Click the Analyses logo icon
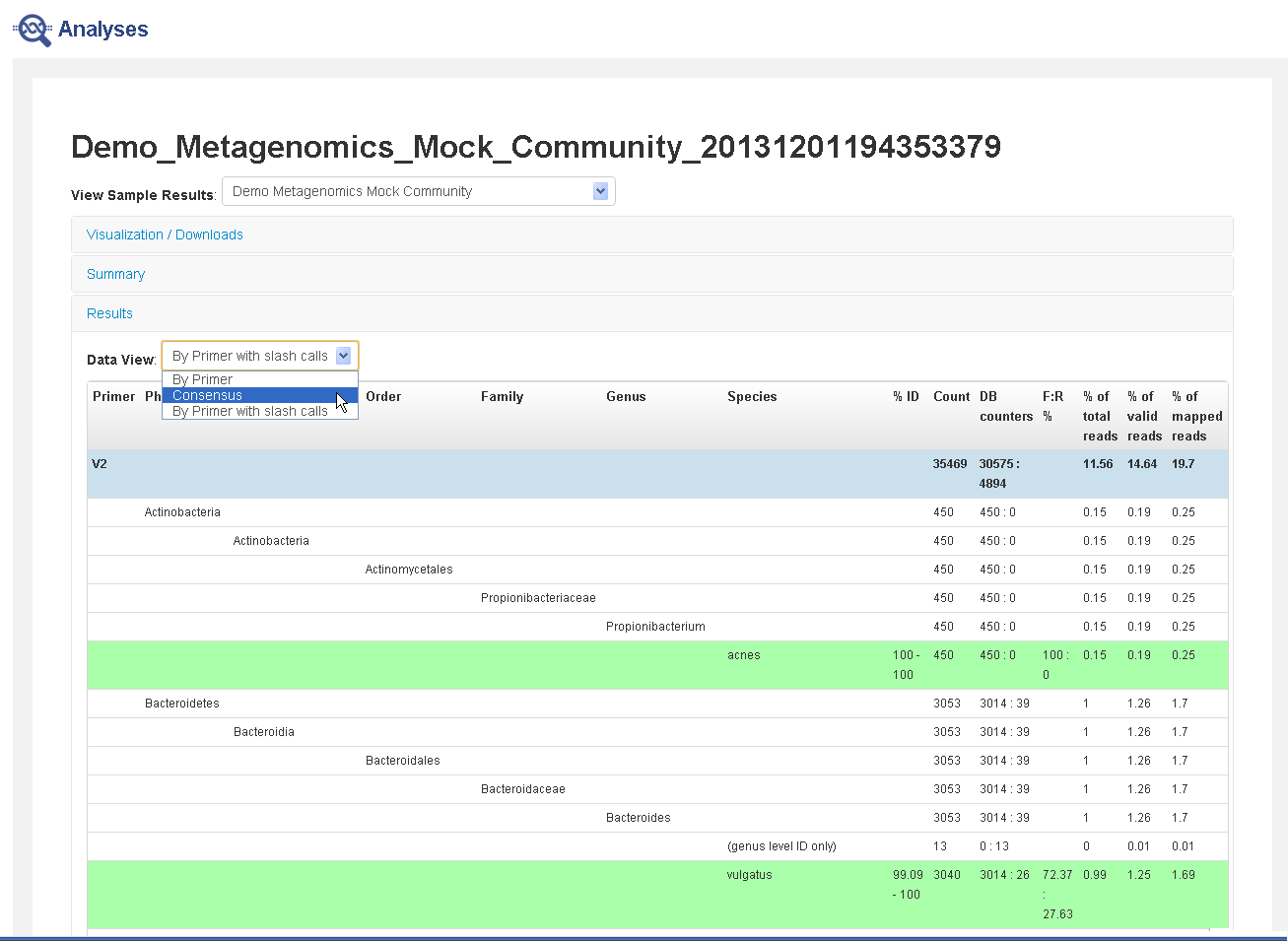 pyautogui.click(x=34, y=30)
